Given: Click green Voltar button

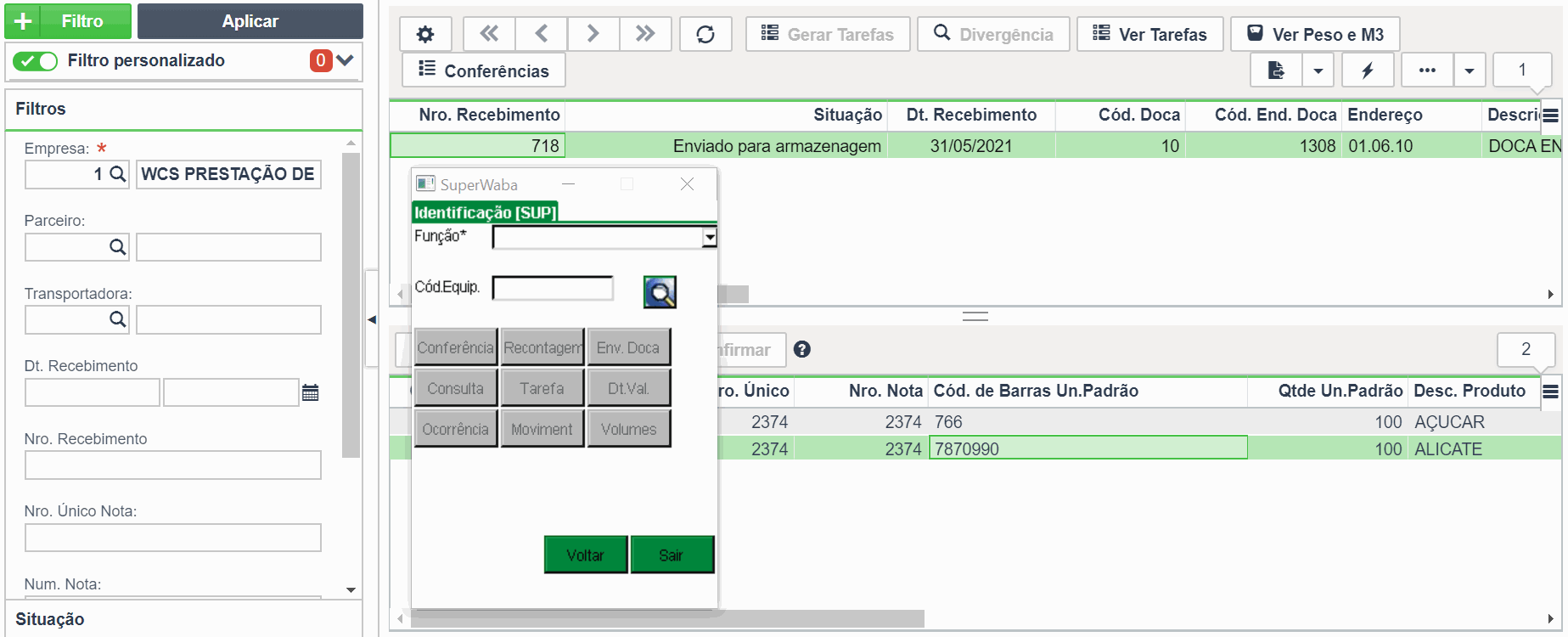Looking at the screenshot, I should point(586,555).
